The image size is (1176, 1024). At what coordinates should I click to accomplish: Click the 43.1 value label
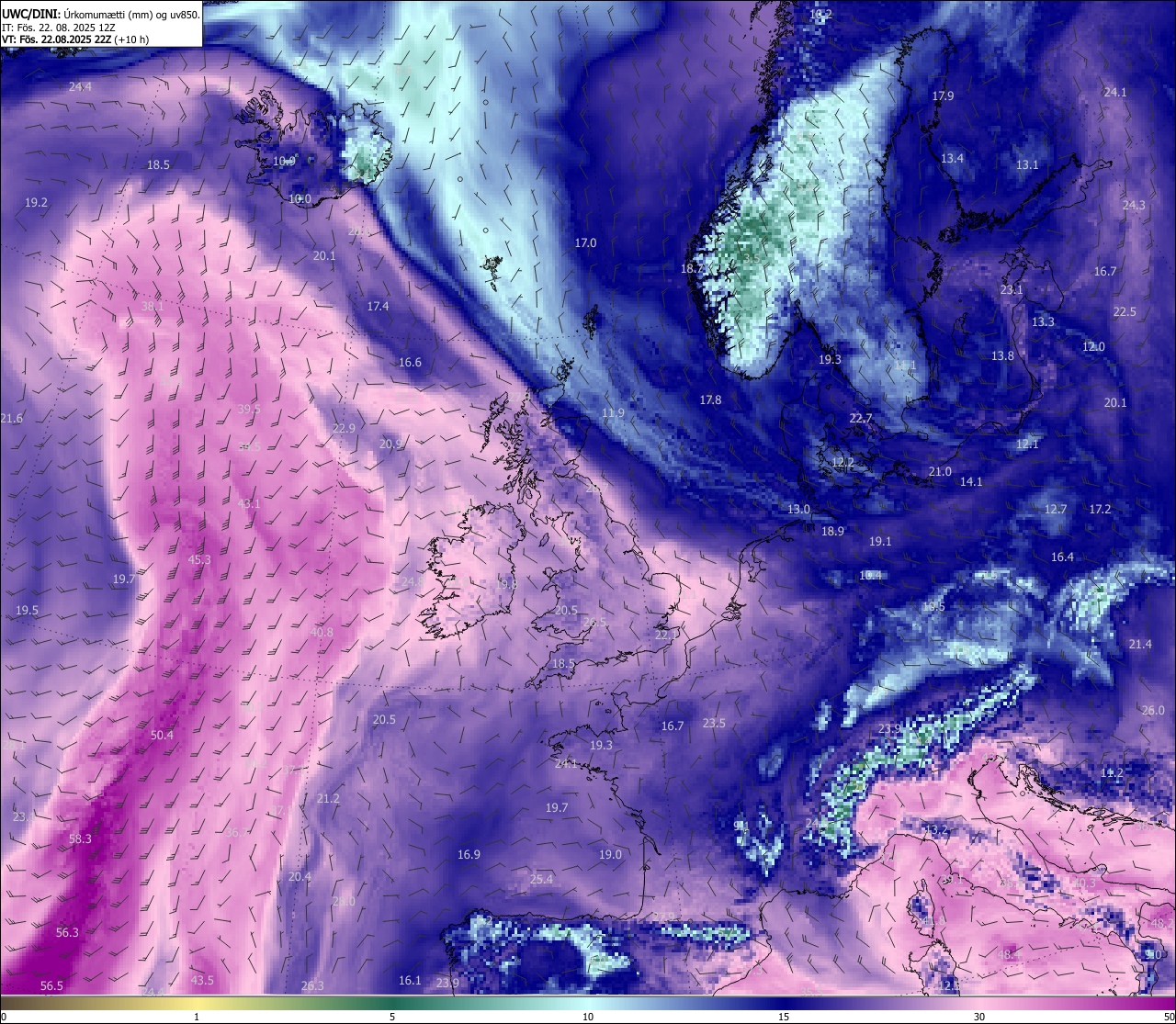click(249, 504)
